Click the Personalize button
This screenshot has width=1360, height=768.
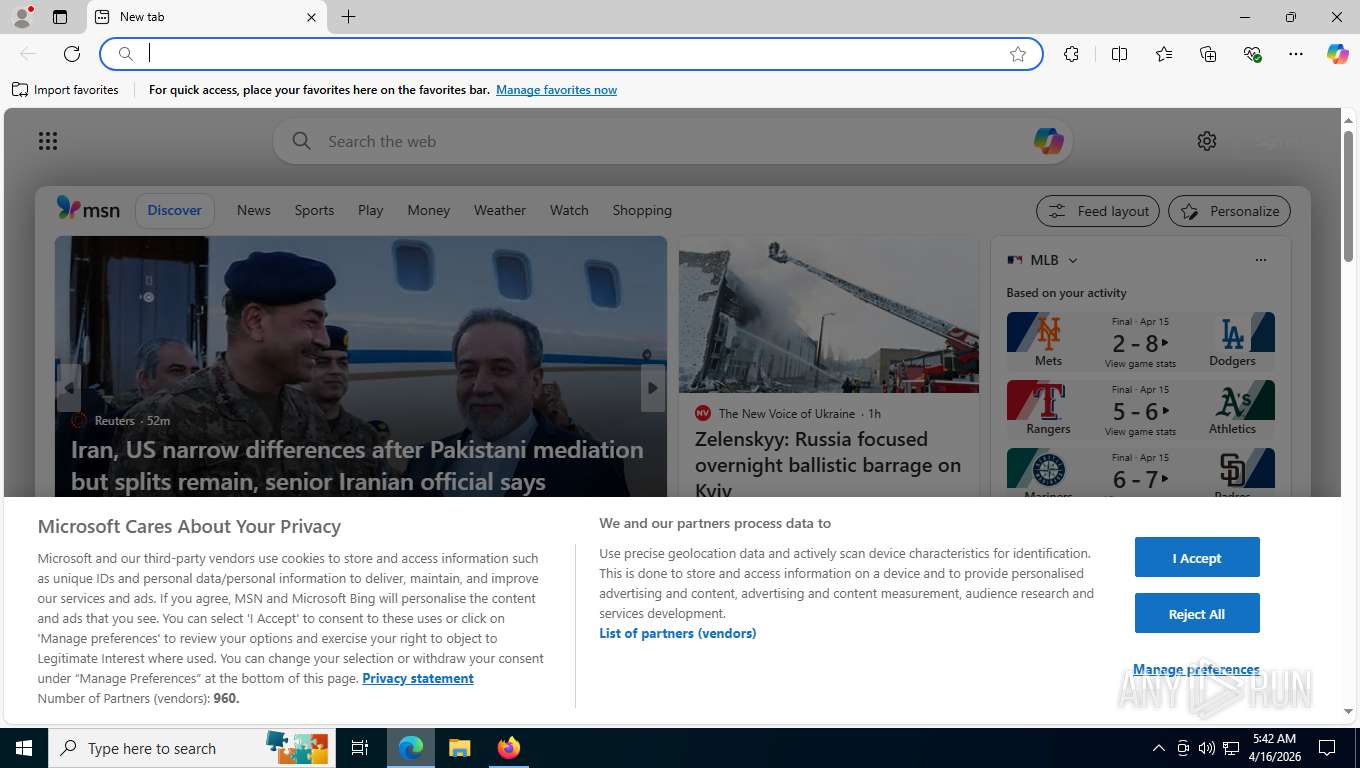click(x=1230, y=211)
